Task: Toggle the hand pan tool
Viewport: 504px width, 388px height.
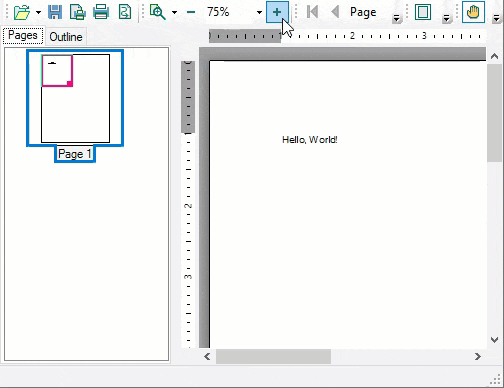Action: coord(473,12)
